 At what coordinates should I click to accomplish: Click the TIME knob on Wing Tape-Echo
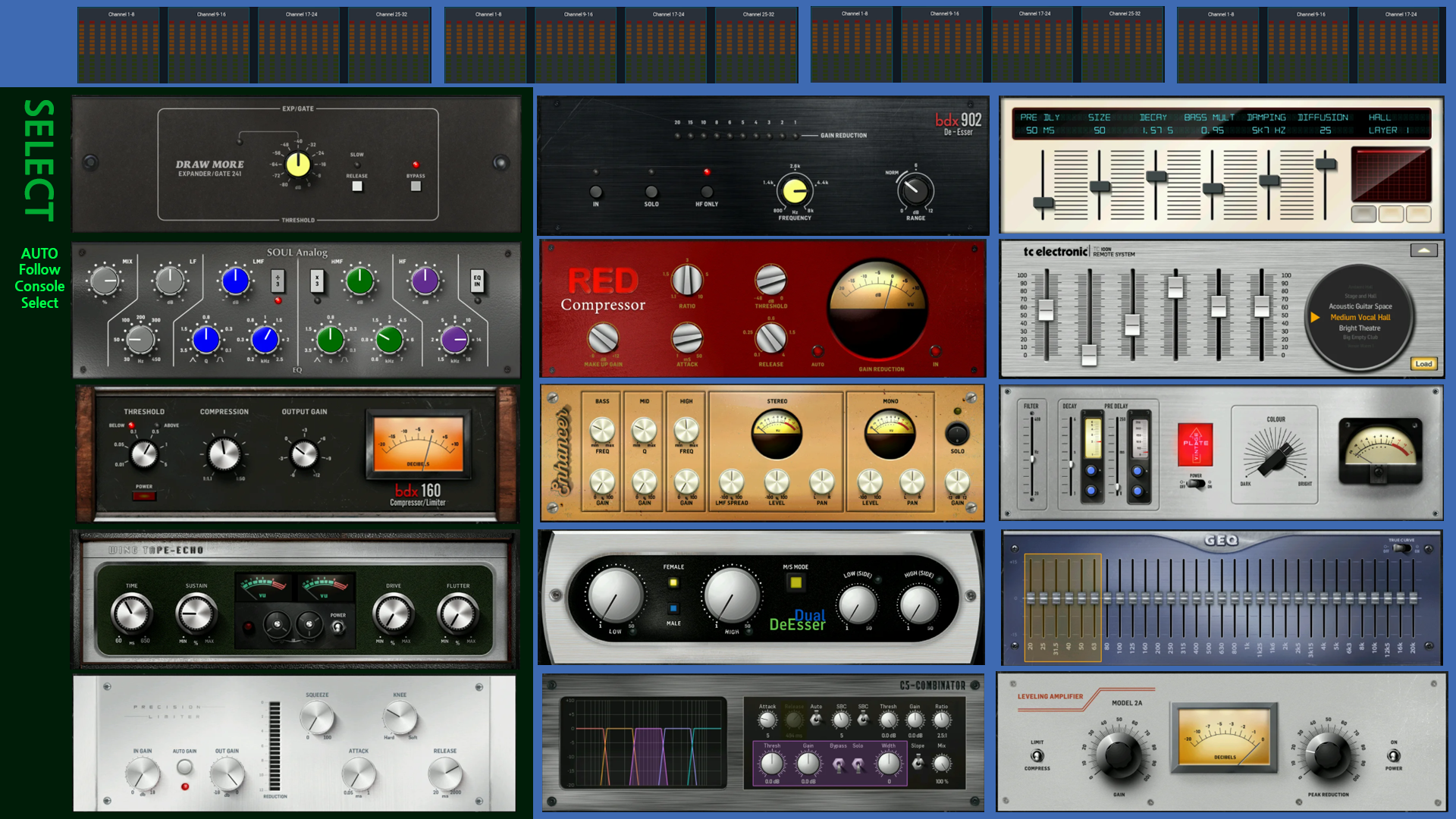point(131,613)
